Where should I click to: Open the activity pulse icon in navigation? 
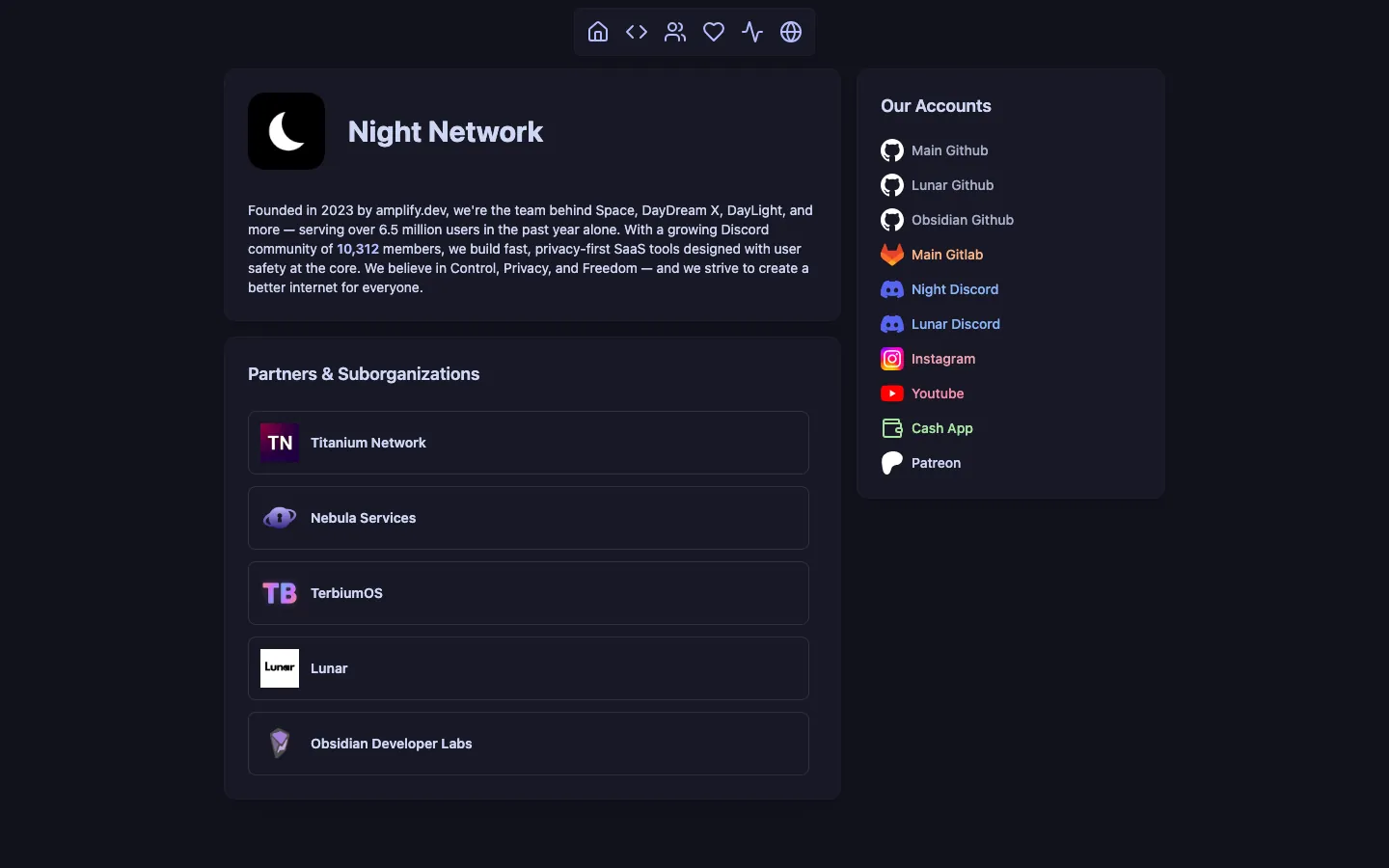pos(752,32)
